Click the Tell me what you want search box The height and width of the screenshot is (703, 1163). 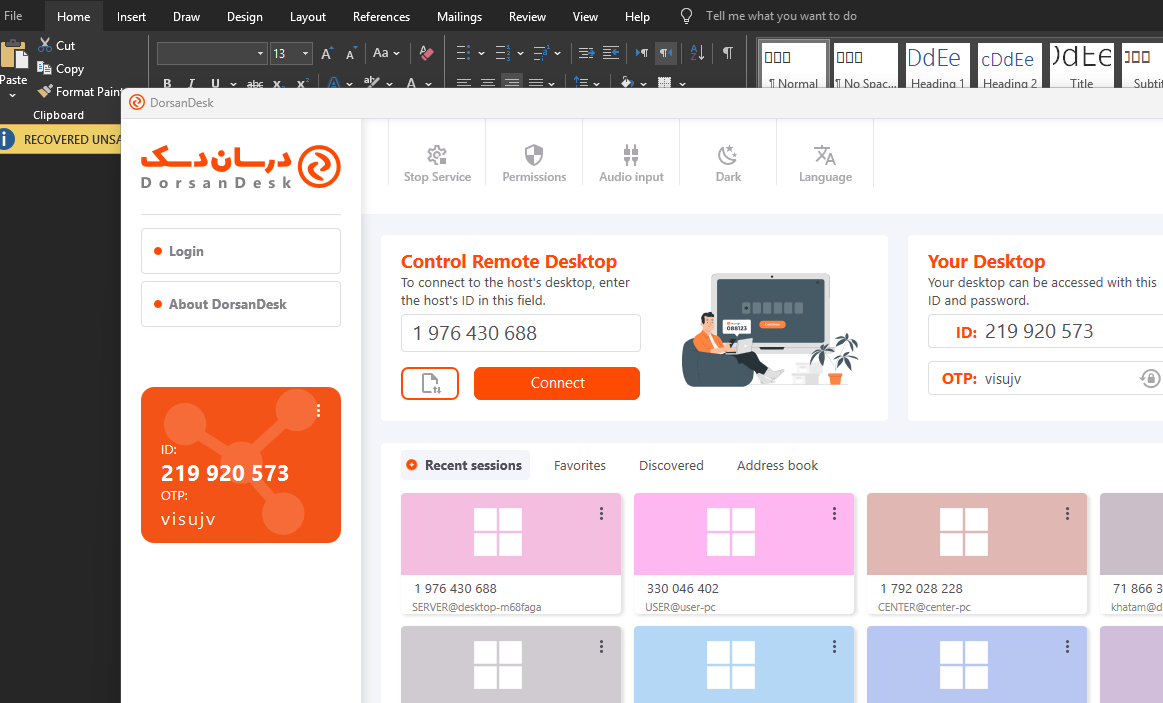[x=781, y=16]
